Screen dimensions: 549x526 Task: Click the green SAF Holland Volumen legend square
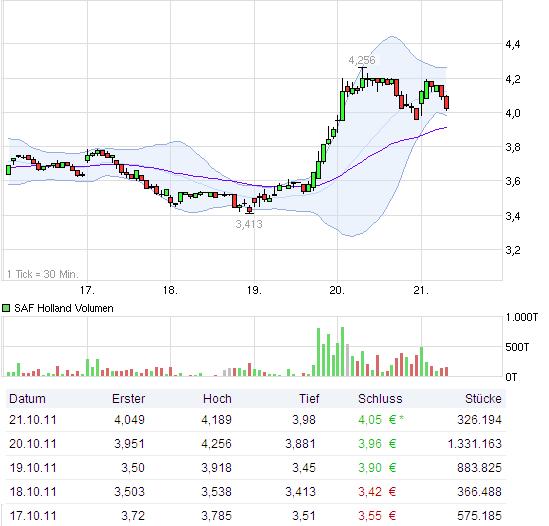(6, 308)
